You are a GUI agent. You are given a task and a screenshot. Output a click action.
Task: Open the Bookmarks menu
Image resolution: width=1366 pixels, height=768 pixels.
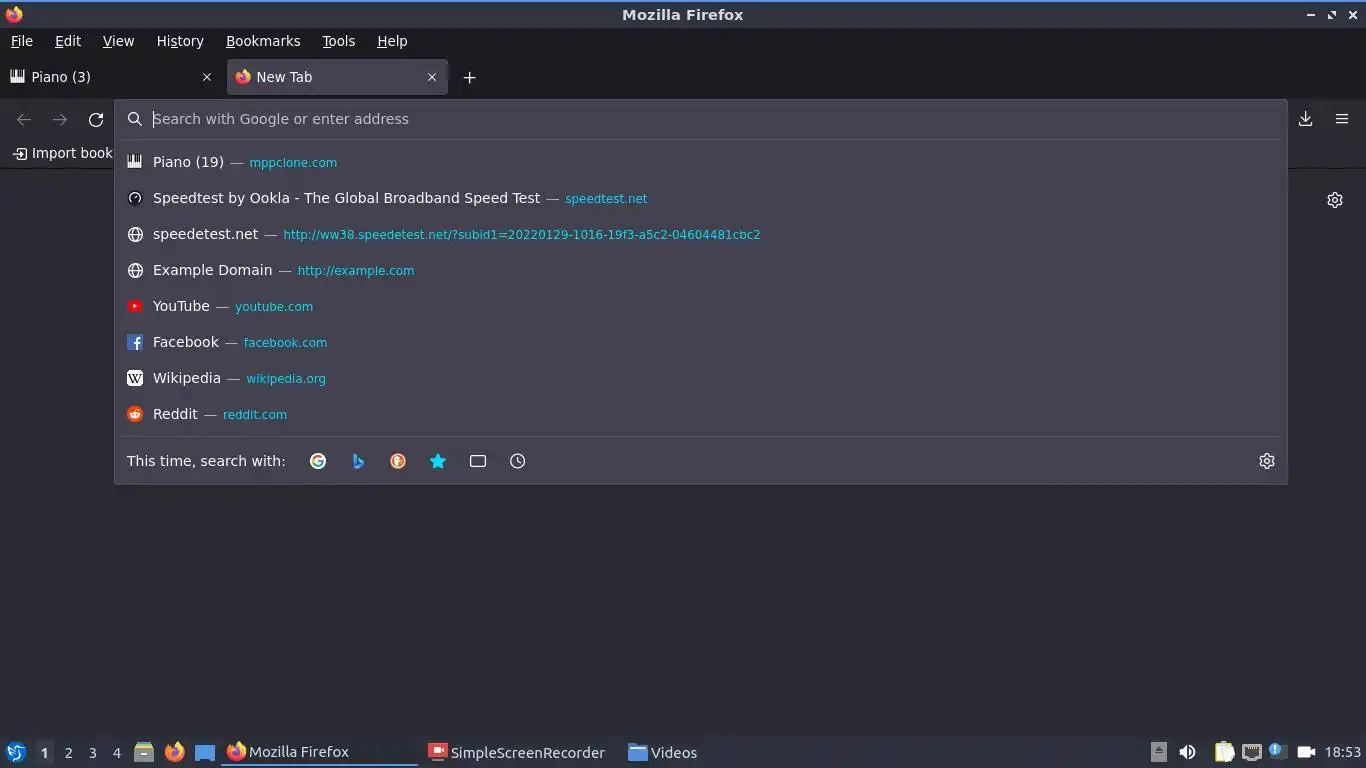coord(263,41)
